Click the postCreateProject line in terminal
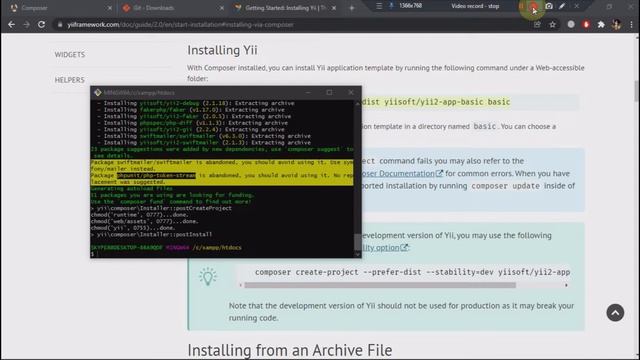Image resolution: width=640 pixels, height=360 pixels. point(161,208)
